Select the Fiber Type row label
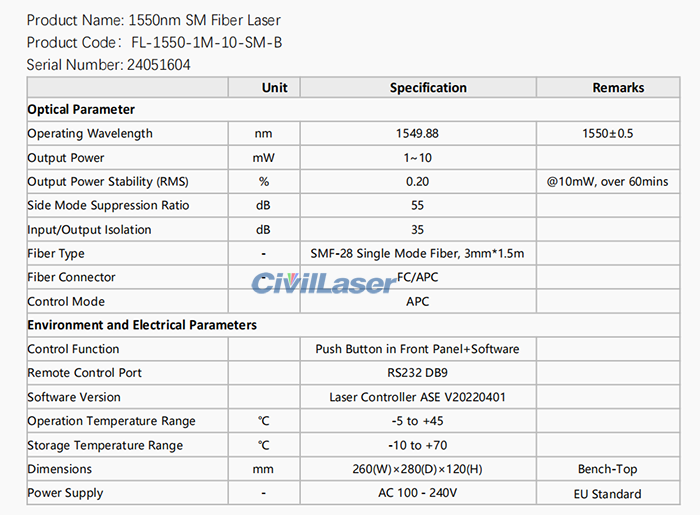The width and height of the screenshot is (700, 515). [x=56, y=253]
